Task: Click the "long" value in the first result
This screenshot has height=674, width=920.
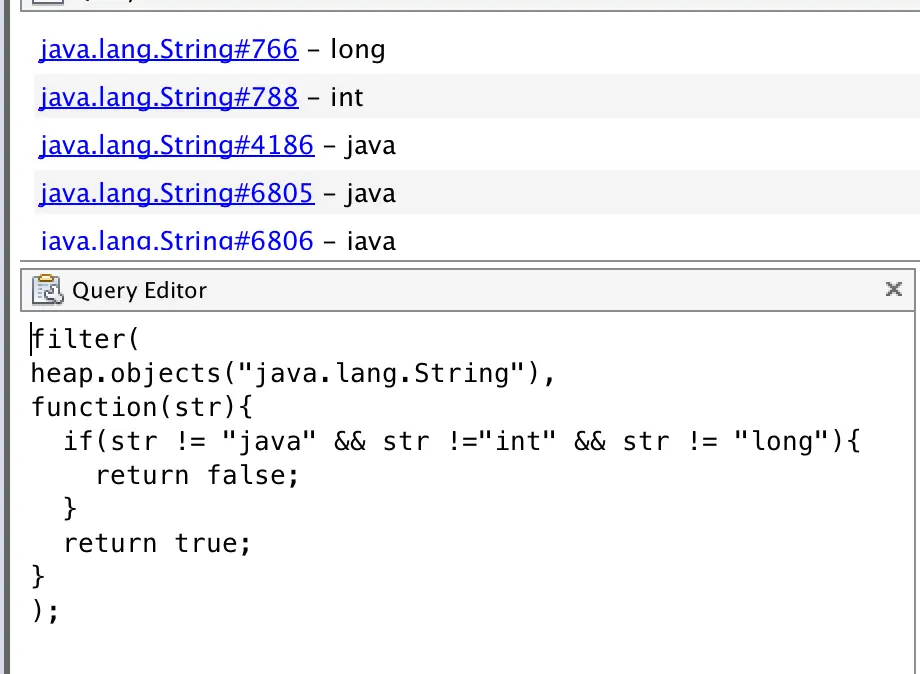Action: 357,49
